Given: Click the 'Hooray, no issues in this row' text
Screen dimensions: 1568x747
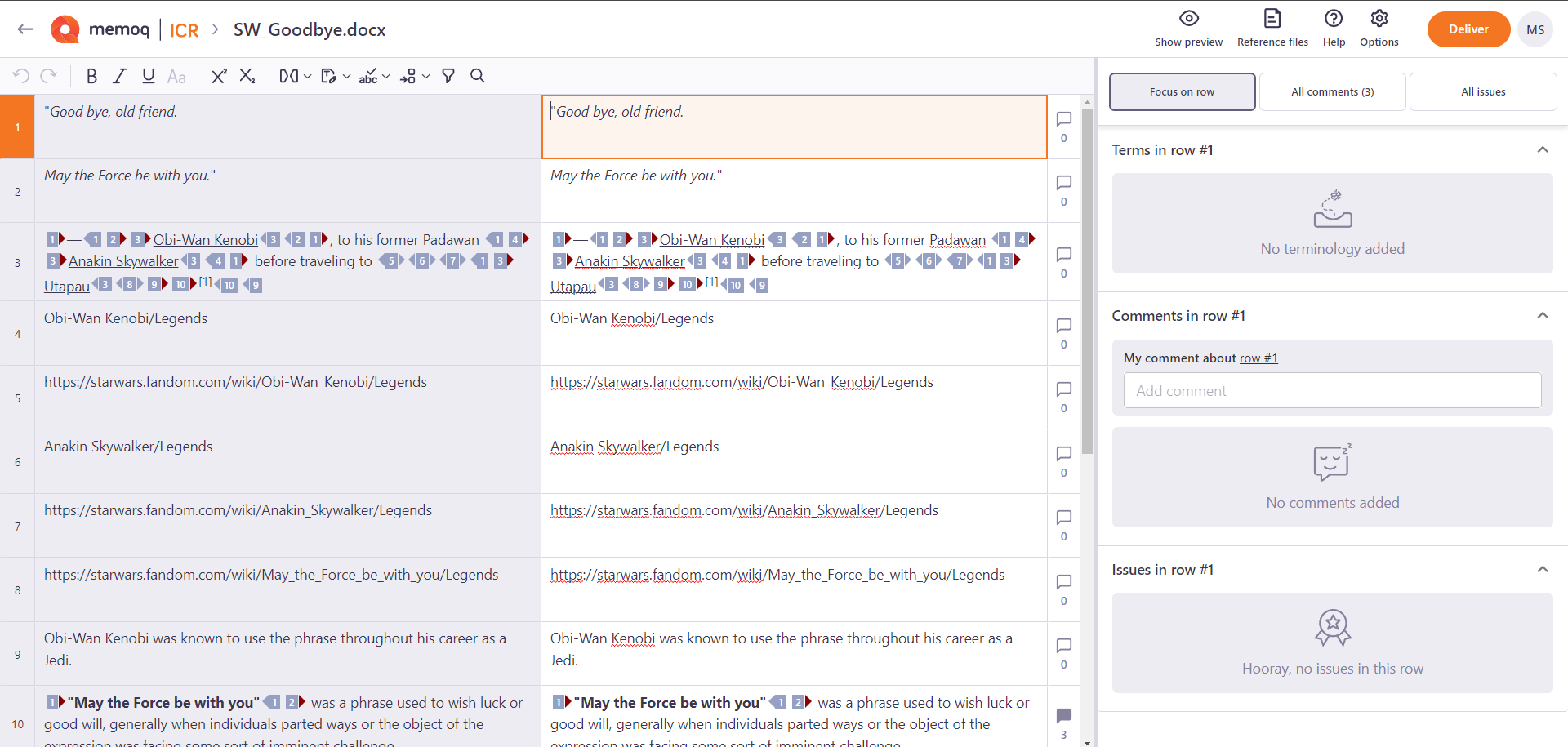Looking at the screenshot, I should pyautogui.click(x=1332, y=669).
